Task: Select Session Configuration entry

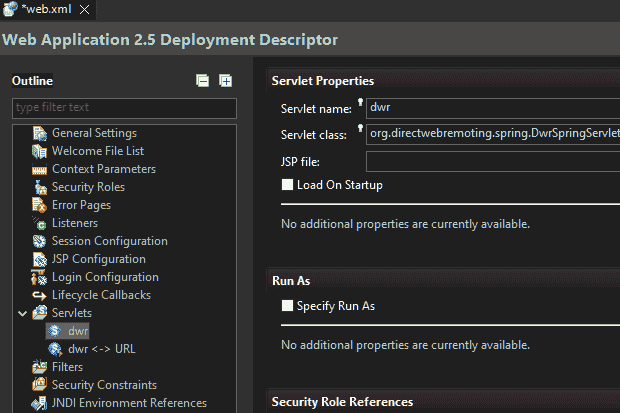Action: pos(110,241)
